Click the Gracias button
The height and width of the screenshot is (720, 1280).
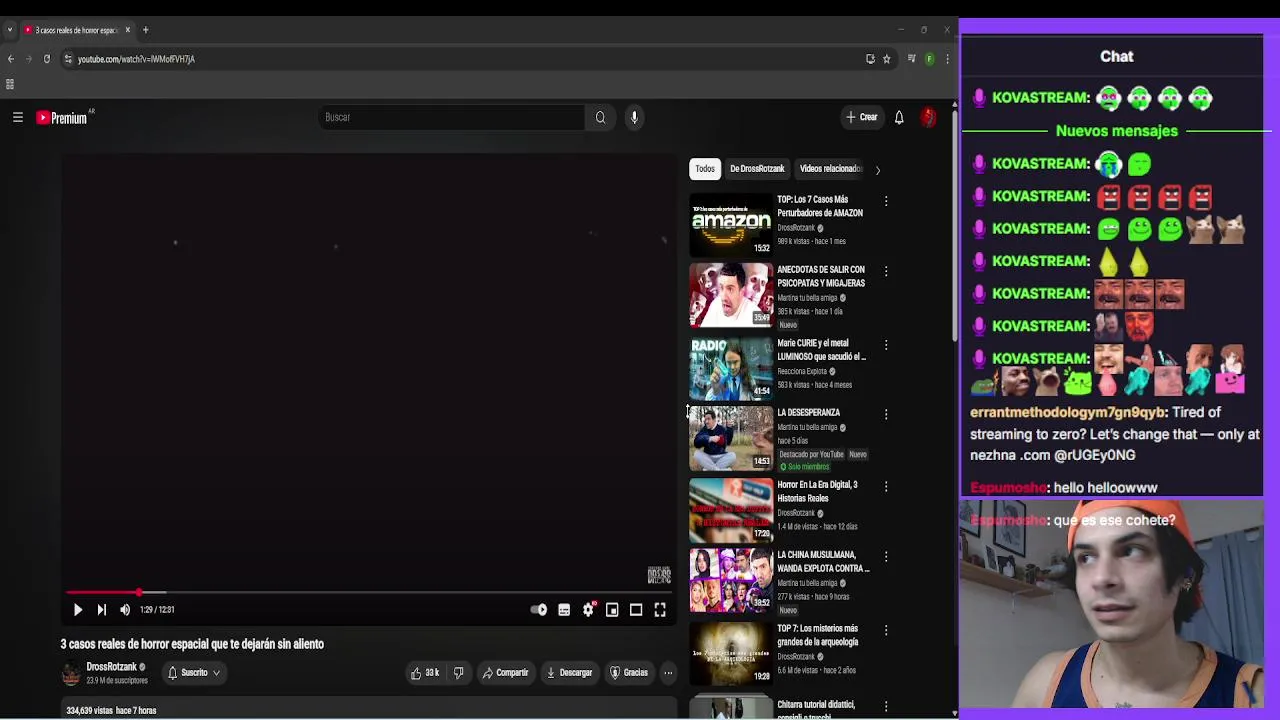[629, 673]
